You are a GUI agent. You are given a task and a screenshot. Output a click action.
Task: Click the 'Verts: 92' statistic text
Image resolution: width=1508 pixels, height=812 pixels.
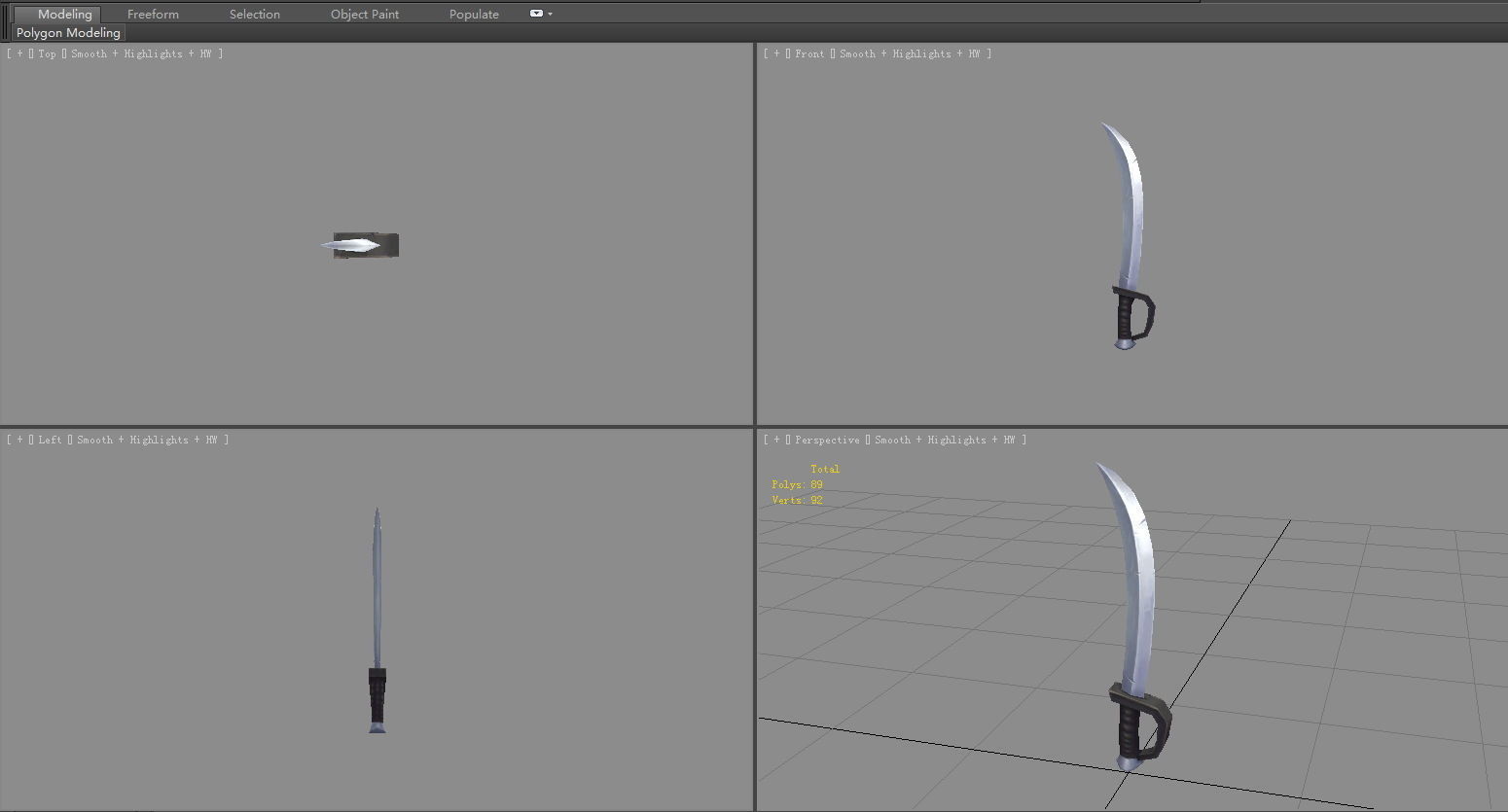tap(797, 500)
